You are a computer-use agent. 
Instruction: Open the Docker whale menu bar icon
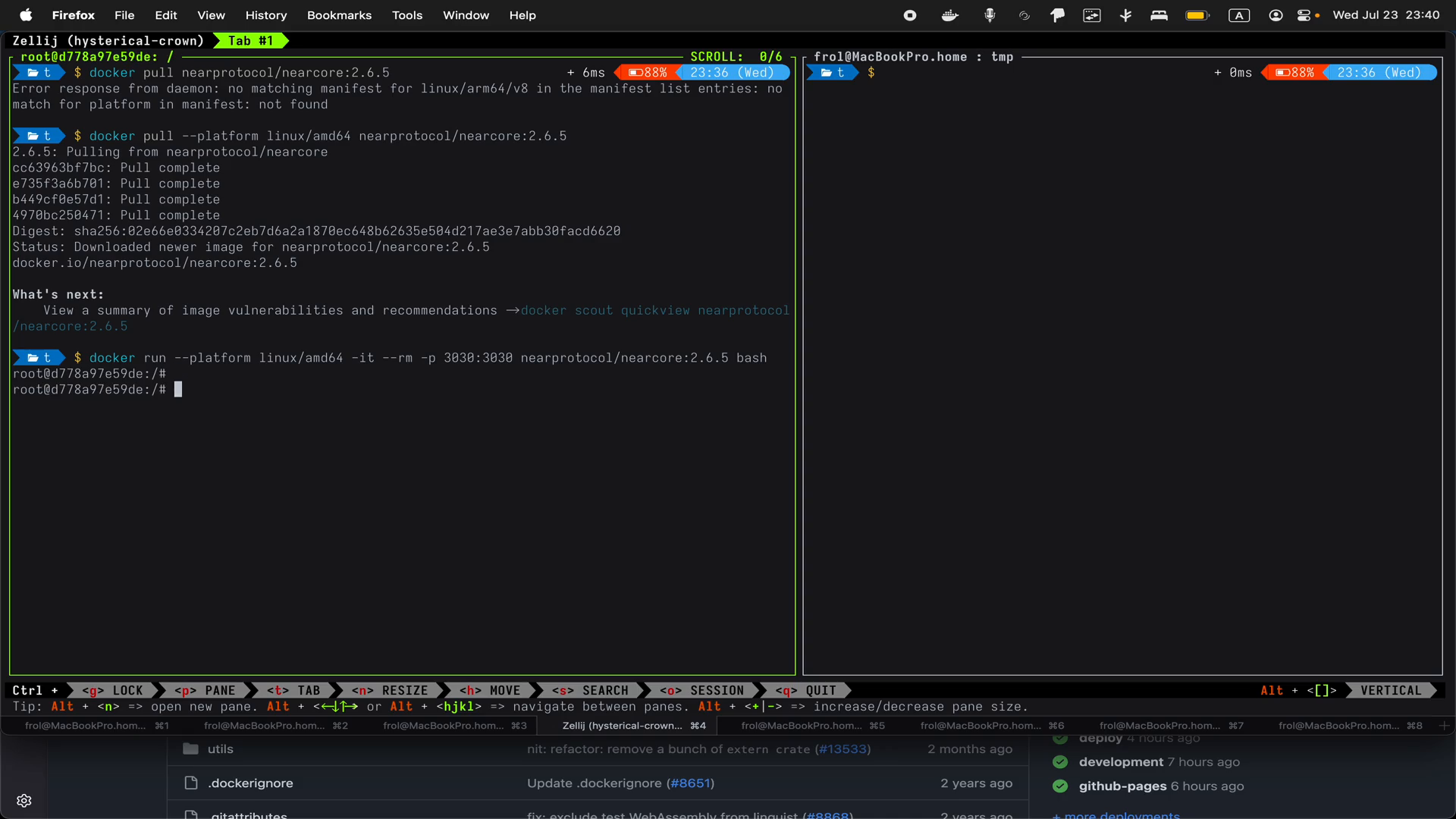click(949, 15)
